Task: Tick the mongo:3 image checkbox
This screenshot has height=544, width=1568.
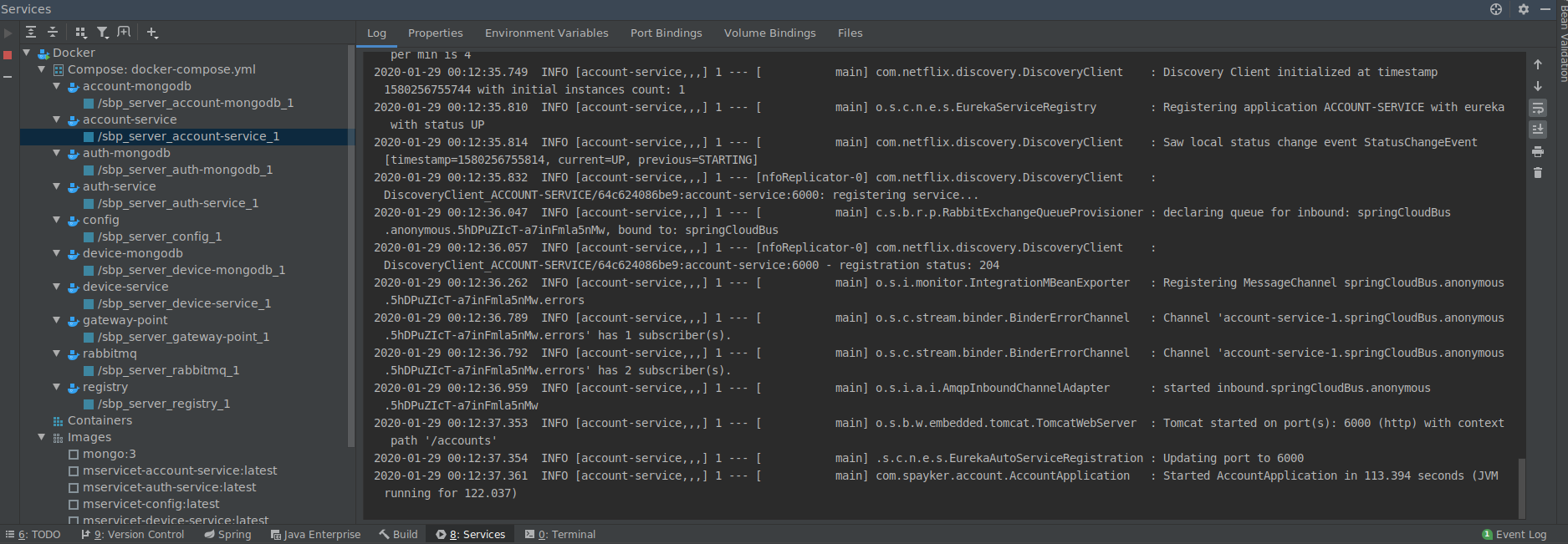Action: click(74, 455)
